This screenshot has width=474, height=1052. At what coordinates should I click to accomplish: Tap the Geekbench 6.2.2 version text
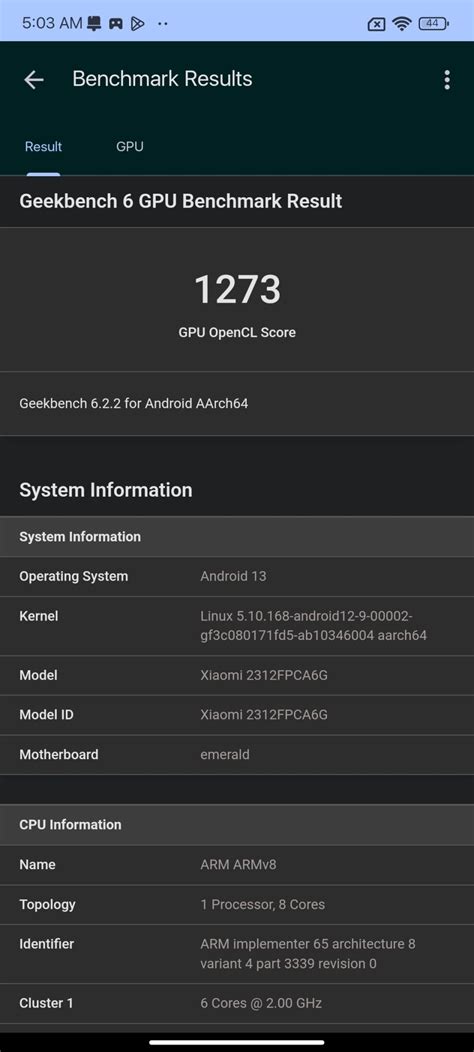click(x=134, y=404)
